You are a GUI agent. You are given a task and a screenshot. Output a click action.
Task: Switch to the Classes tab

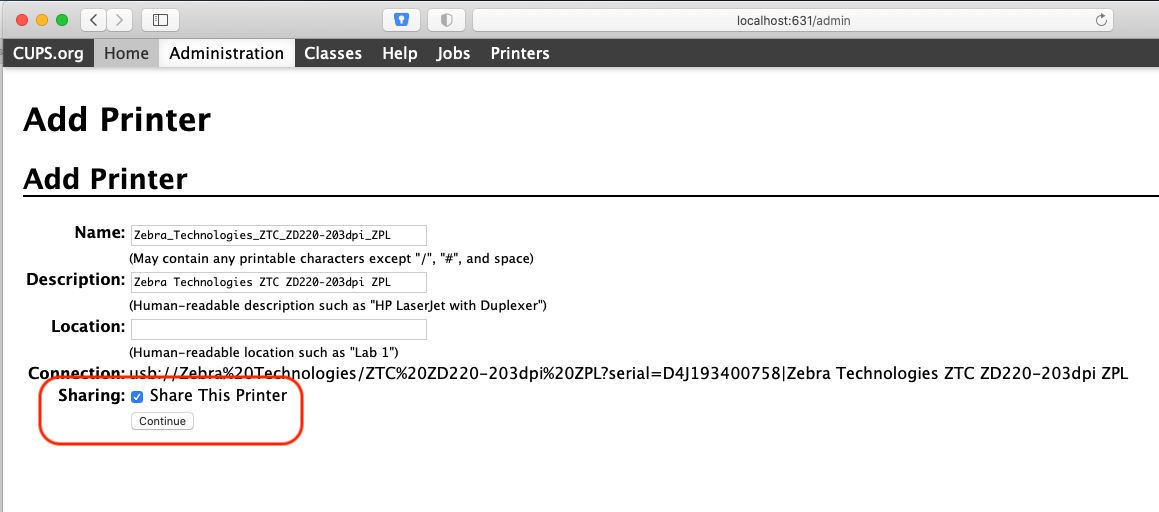333,53
